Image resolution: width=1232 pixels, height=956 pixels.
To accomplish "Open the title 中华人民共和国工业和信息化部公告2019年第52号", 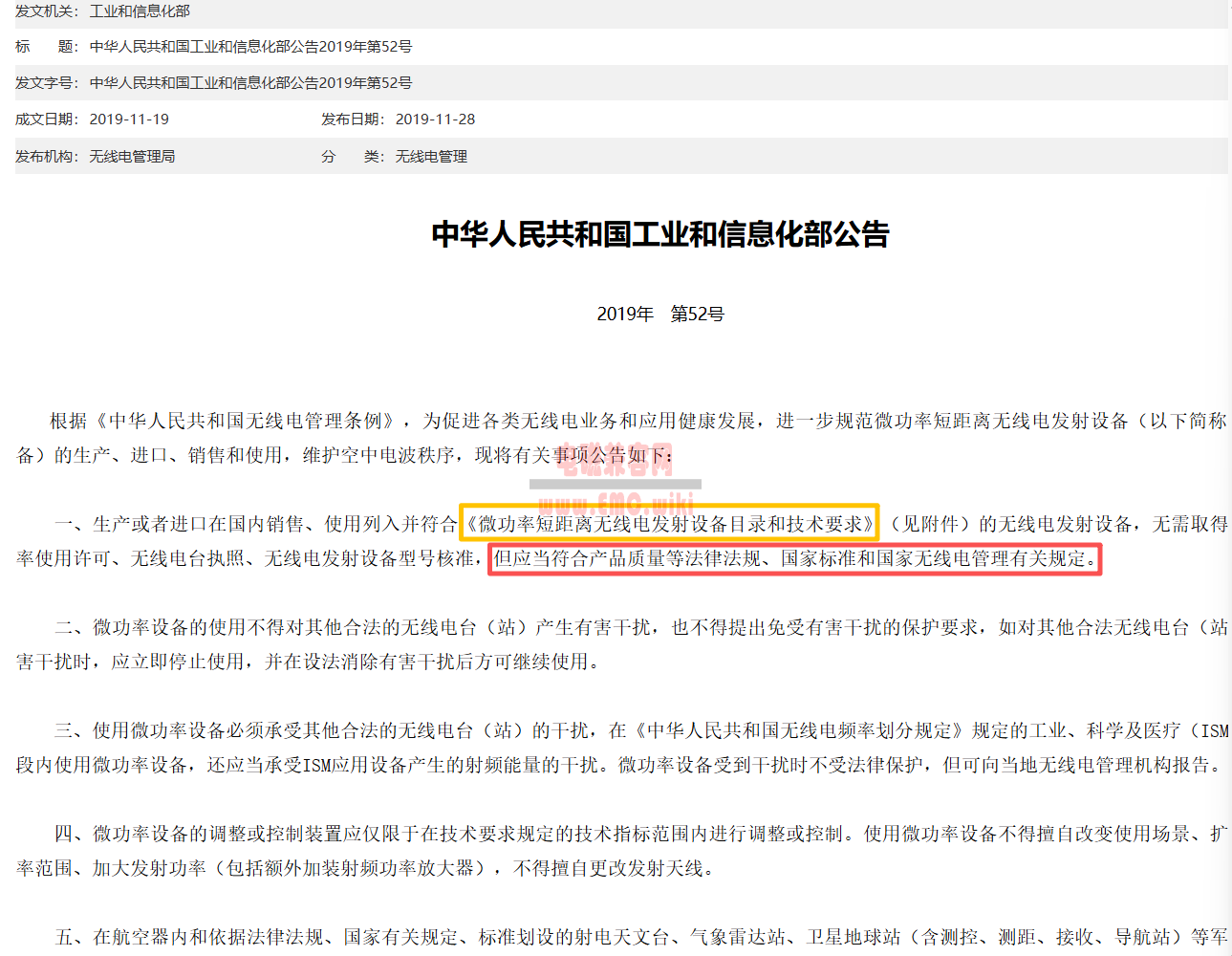I will [250, 46].
